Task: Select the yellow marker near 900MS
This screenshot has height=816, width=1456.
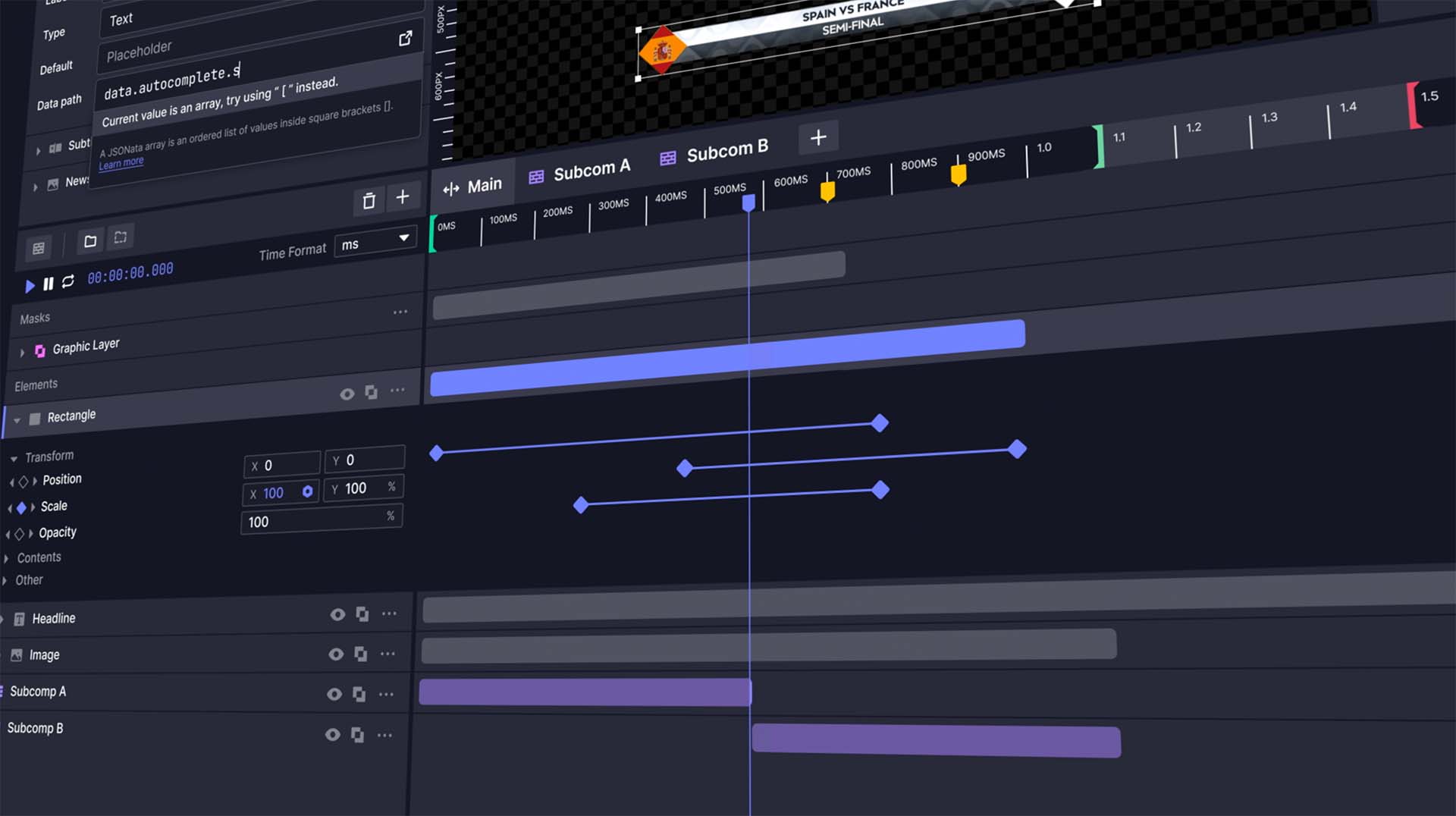Action: [959, 175]
